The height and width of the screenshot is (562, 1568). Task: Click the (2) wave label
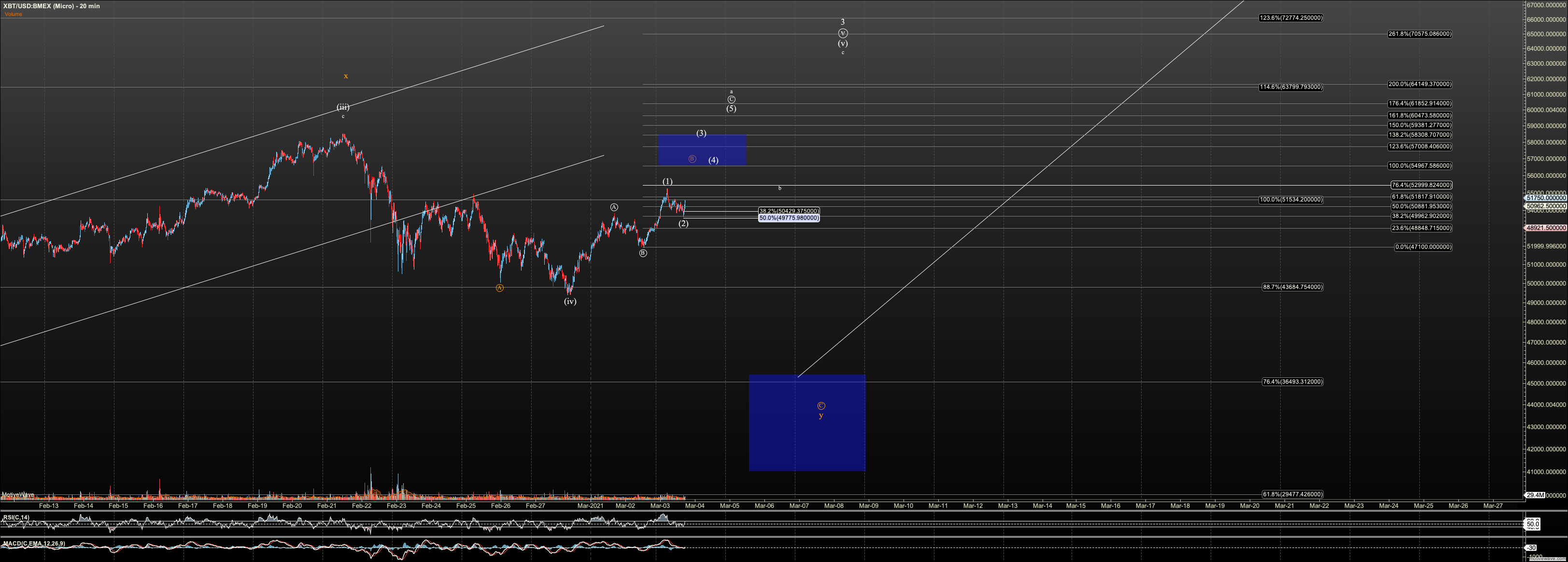pyautogui.click(x=684, y=223)
